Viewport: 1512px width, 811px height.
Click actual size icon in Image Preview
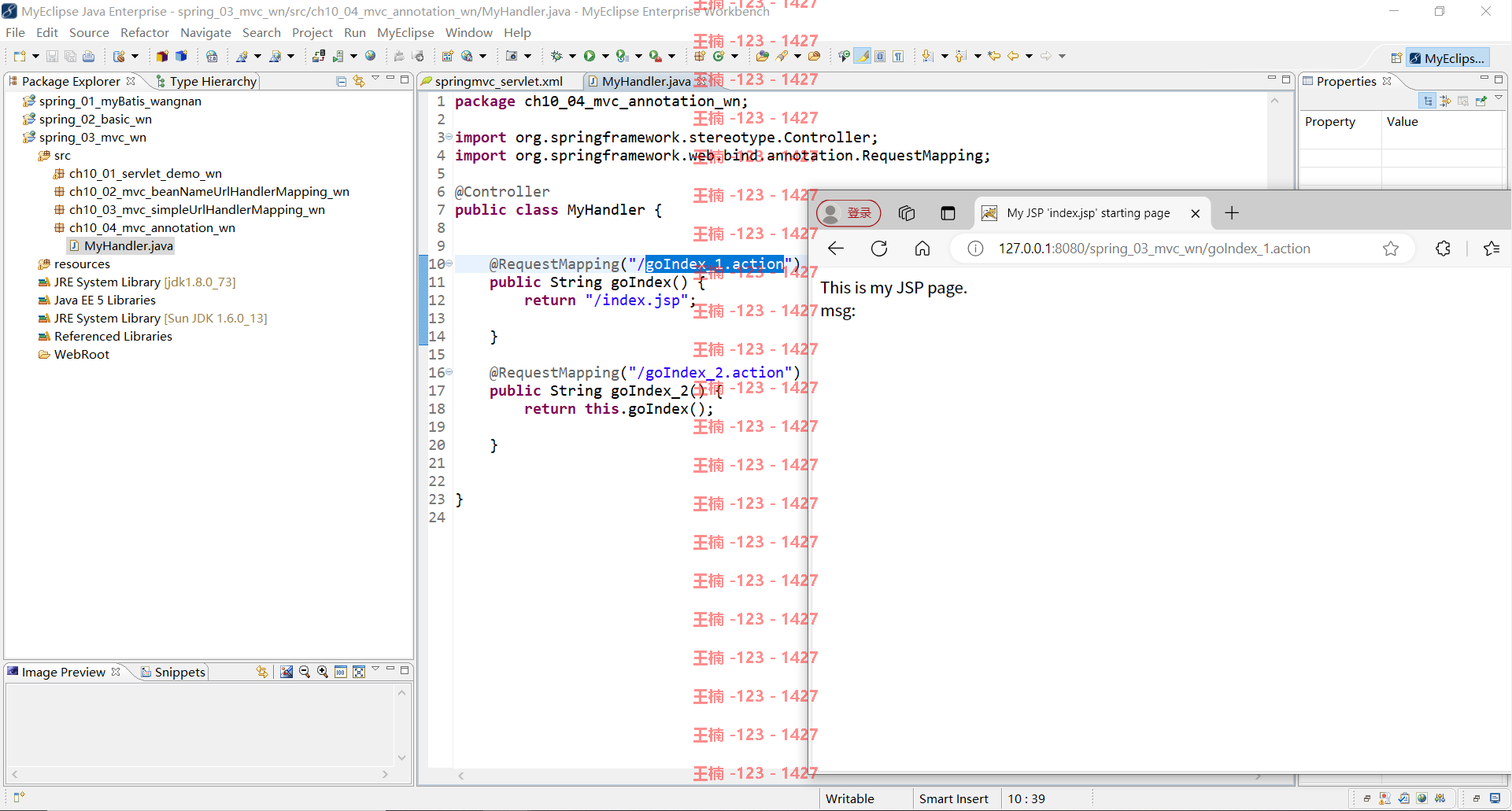point(341,672)
